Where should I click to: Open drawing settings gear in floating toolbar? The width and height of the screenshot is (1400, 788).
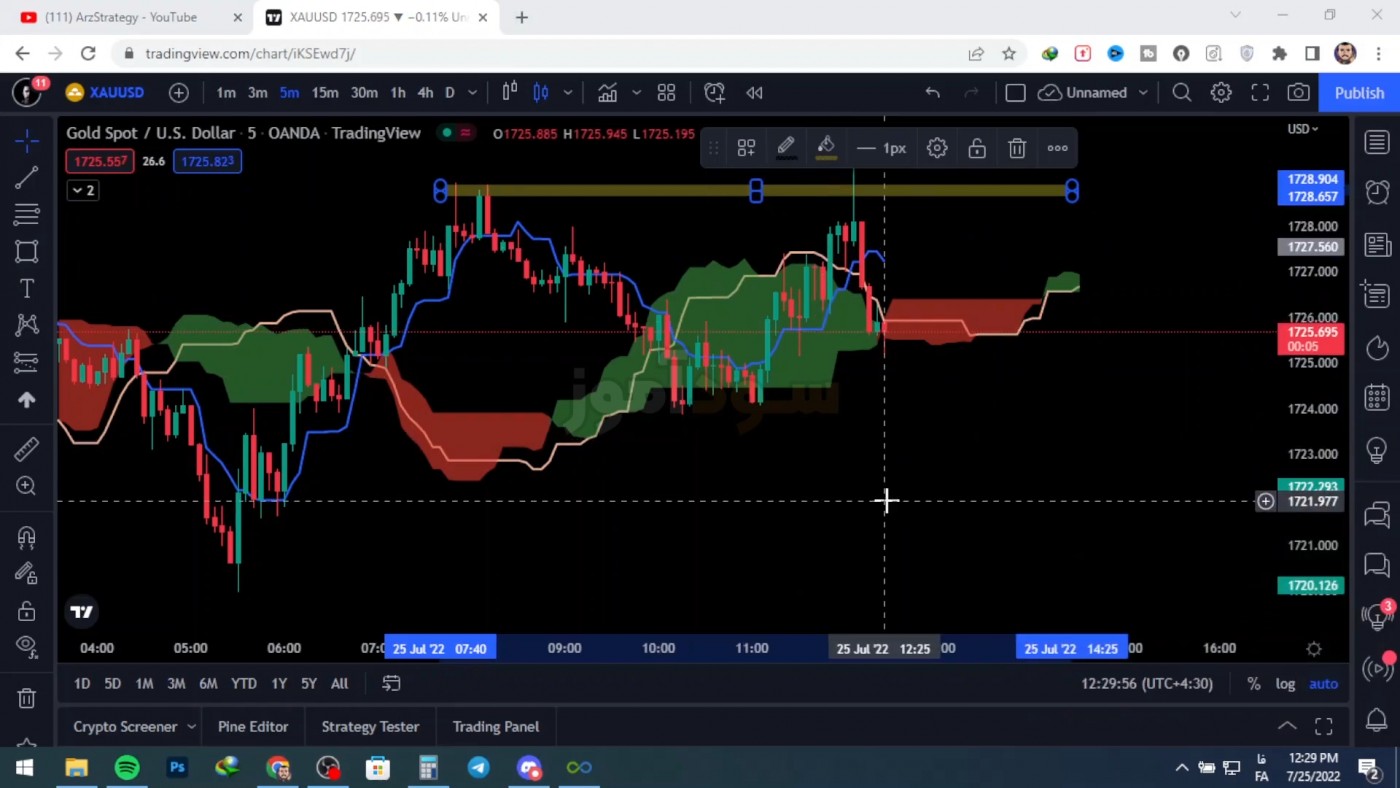(x=937, y=148)
